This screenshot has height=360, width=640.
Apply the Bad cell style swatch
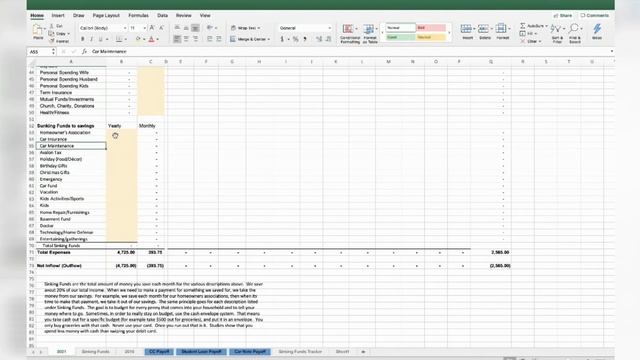[431, 28]
